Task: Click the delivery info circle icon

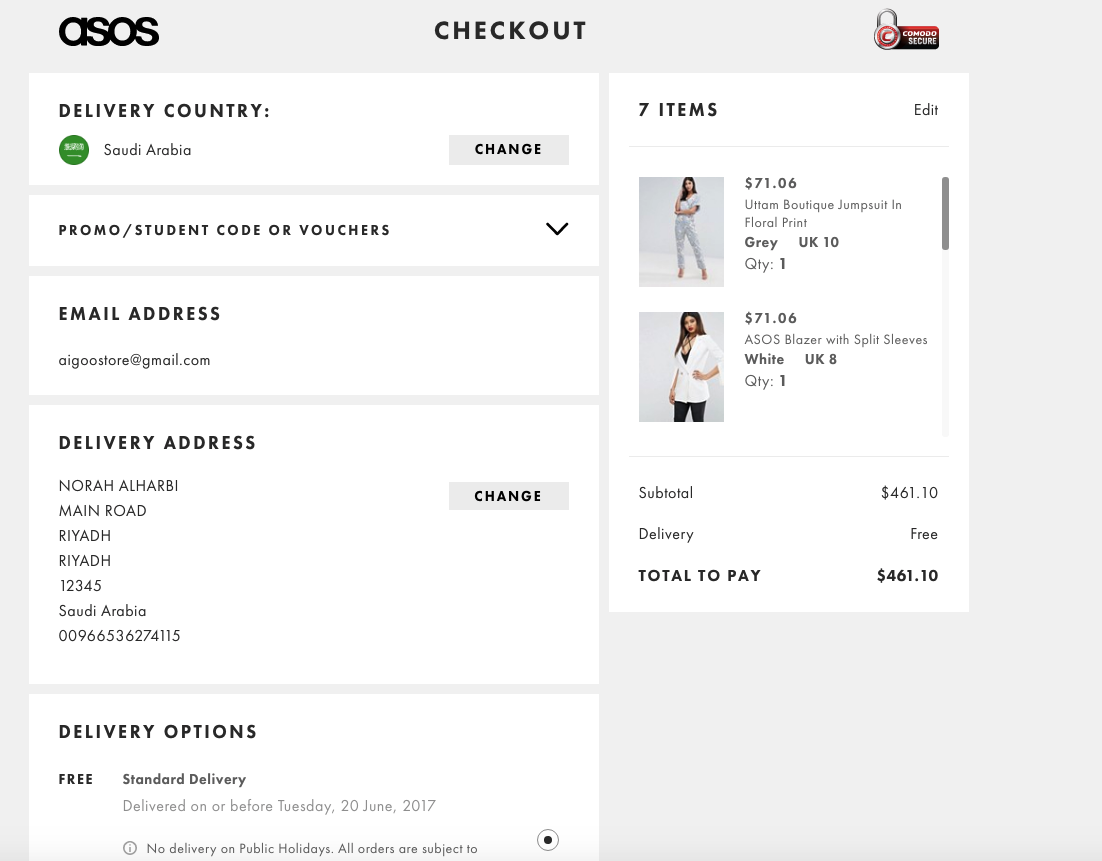Action: click(130, 848)
